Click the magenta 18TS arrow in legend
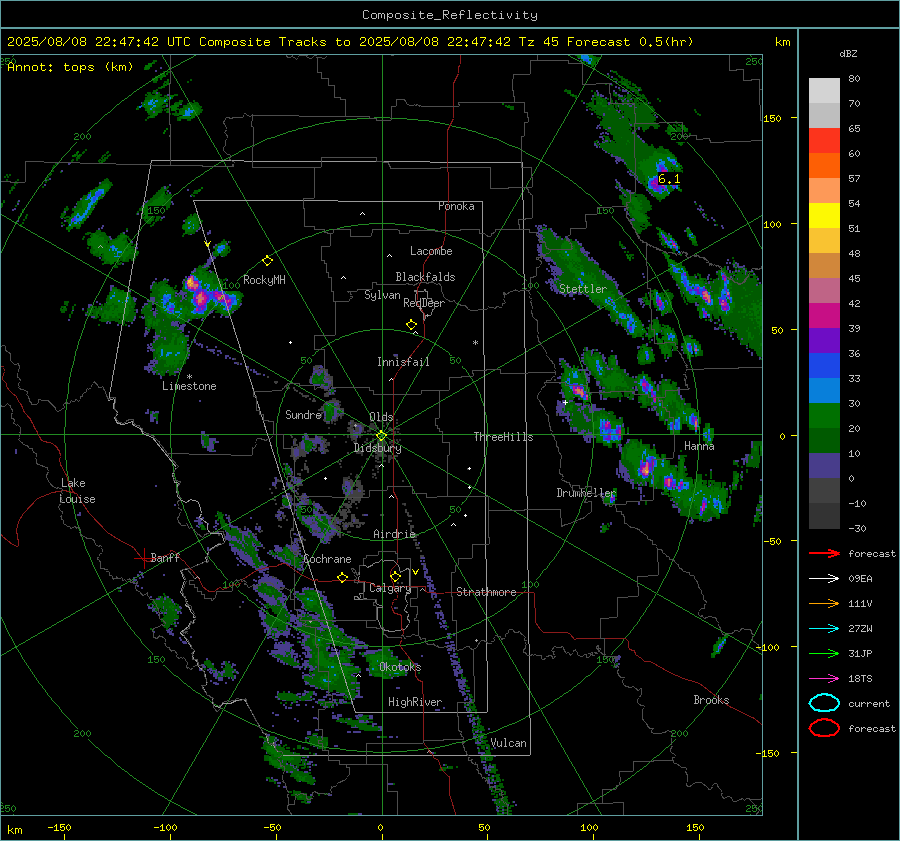900x841 pixels. click(x=824, y=679)
